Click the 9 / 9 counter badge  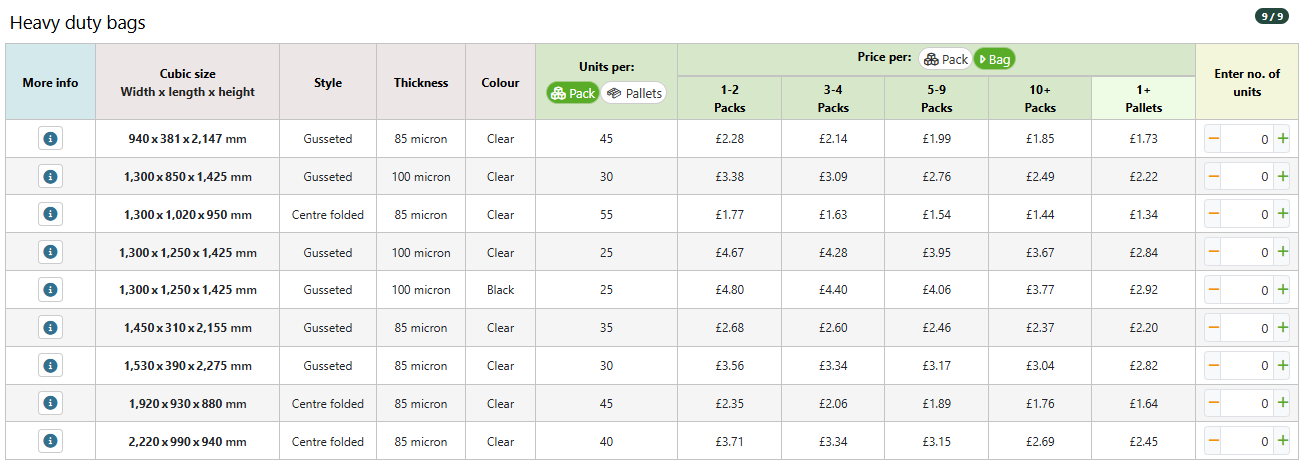tap(1272, 16)
